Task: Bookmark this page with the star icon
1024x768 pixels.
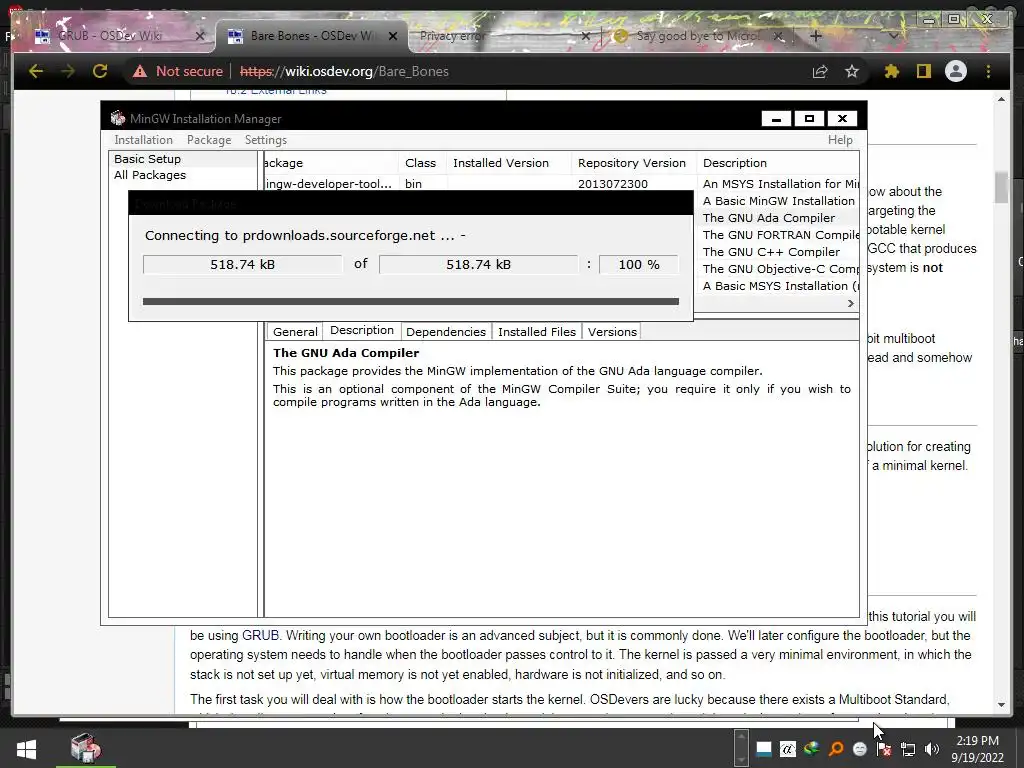Action: (852, 71)
